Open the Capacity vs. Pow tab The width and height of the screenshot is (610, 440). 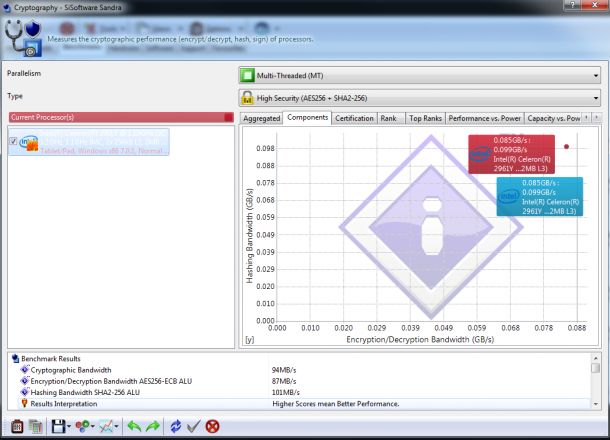click(x=553, y=118)
